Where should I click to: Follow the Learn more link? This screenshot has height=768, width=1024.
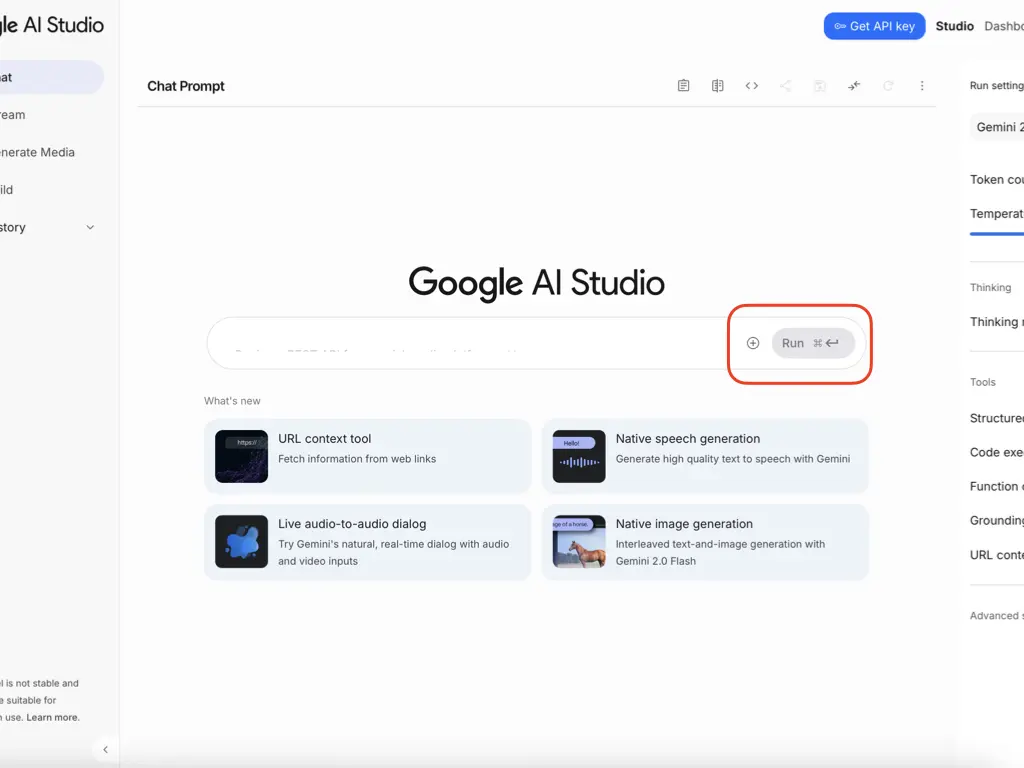pyautogui.click(x=53, y=717)
